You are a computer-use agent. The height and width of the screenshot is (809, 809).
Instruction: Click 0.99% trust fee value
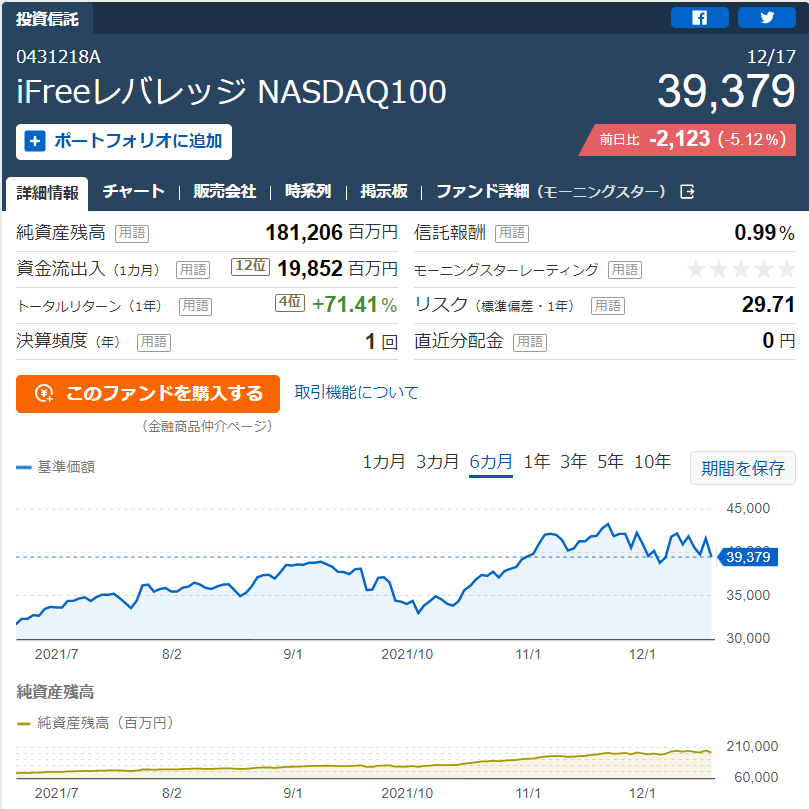click(764, 233)
